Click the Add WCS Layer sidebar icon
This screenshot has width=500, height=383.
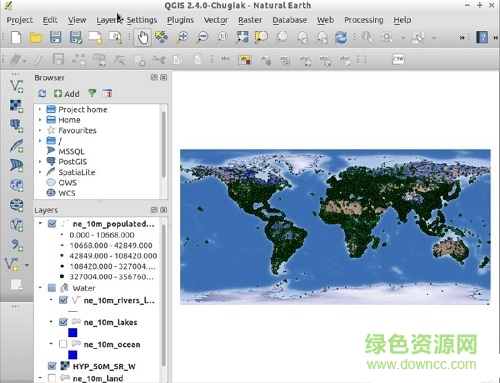coord(16,205)
